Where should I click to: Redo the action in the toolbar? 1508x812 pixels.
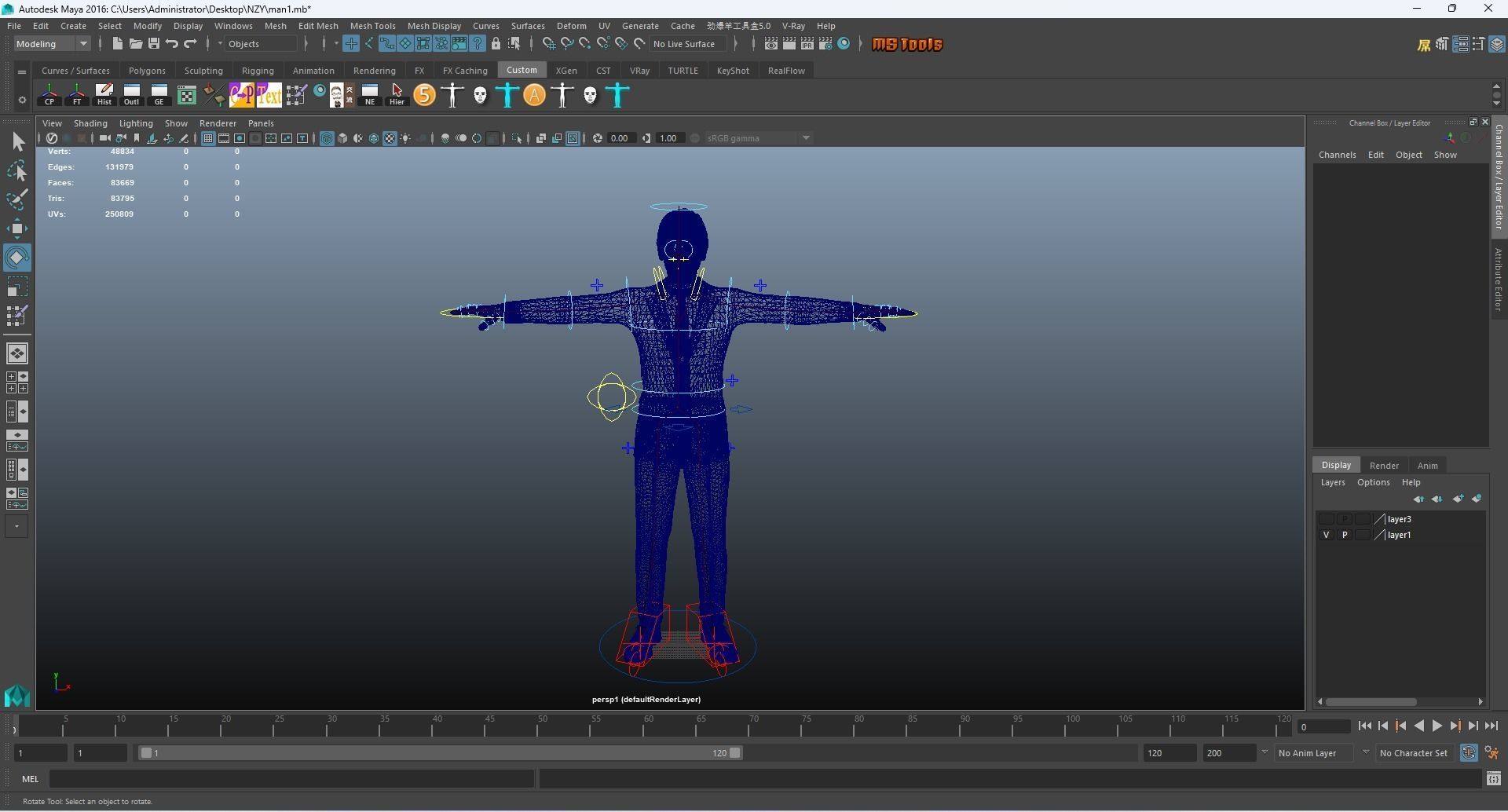click(x=190, y=44)
